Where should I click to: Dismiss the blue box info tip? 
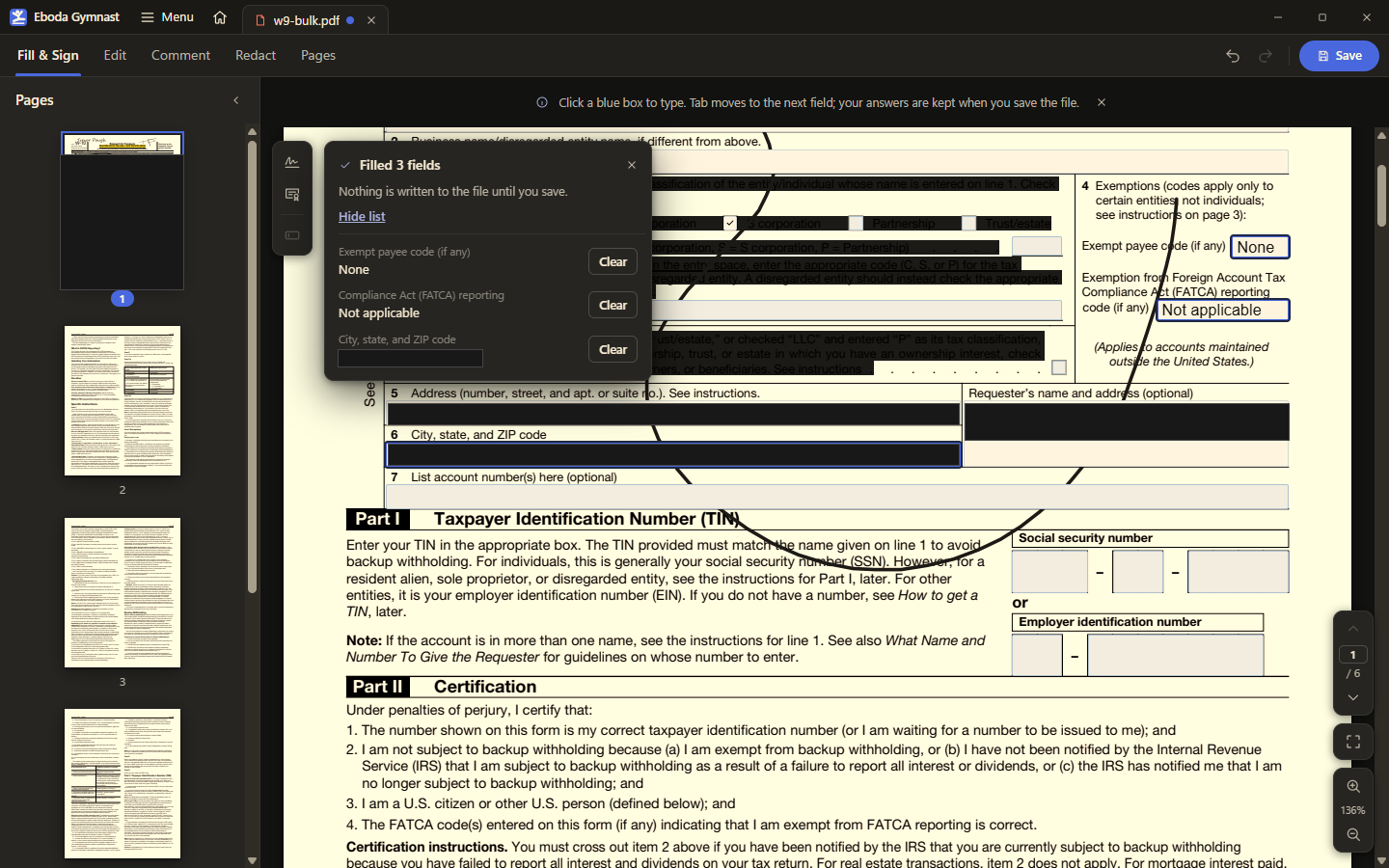[x=1102, y=102]
